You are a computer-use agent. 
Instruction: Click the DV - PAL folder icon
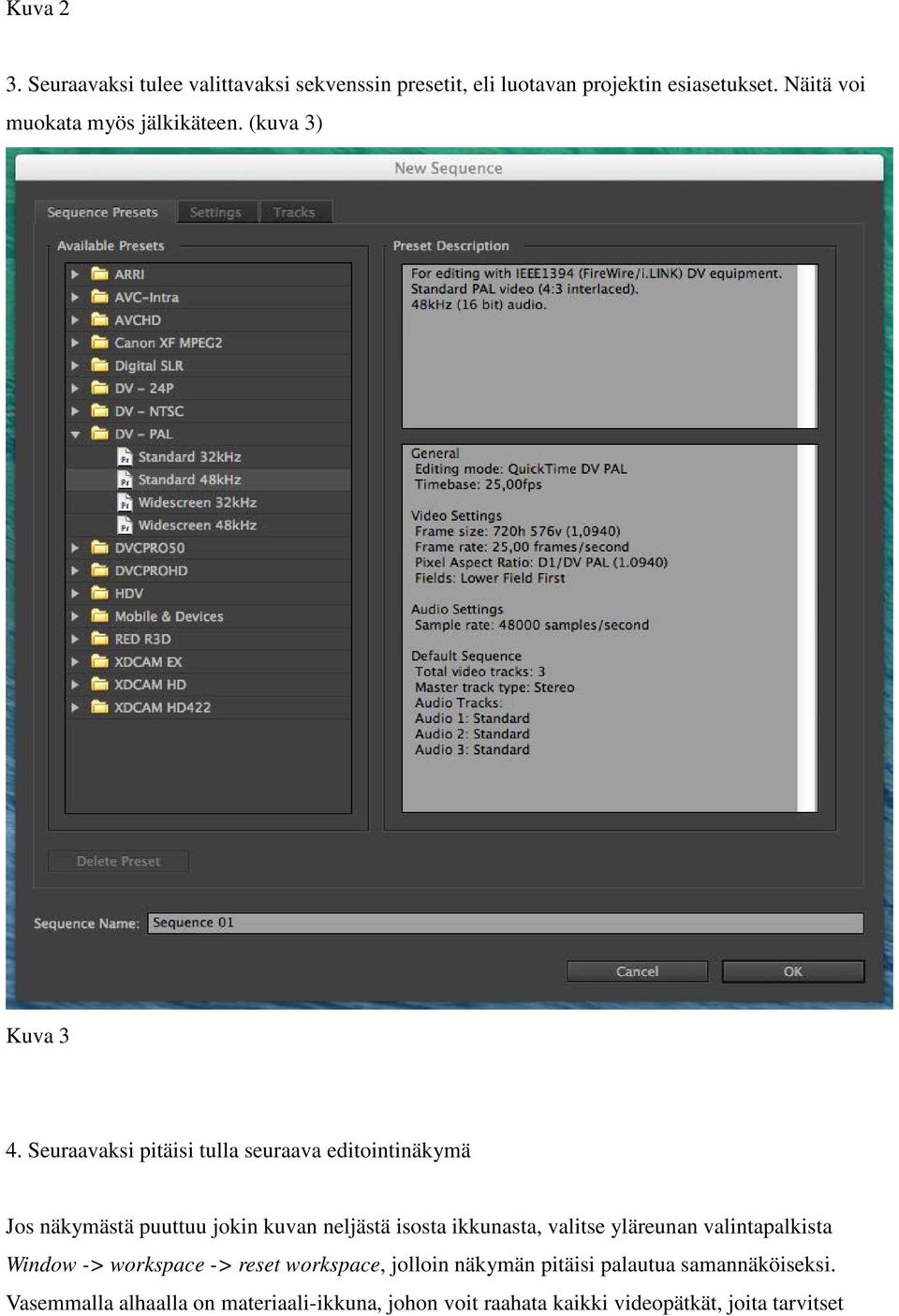tap(99, 433)
